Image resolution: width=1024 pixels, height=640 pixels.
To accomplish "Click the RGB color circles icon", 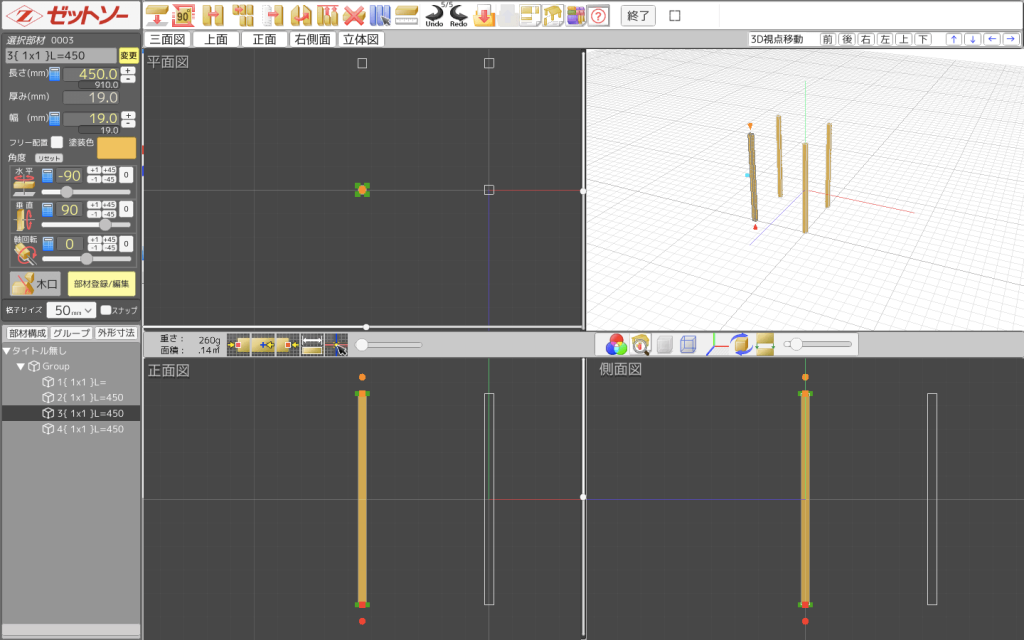I will 616,345.
